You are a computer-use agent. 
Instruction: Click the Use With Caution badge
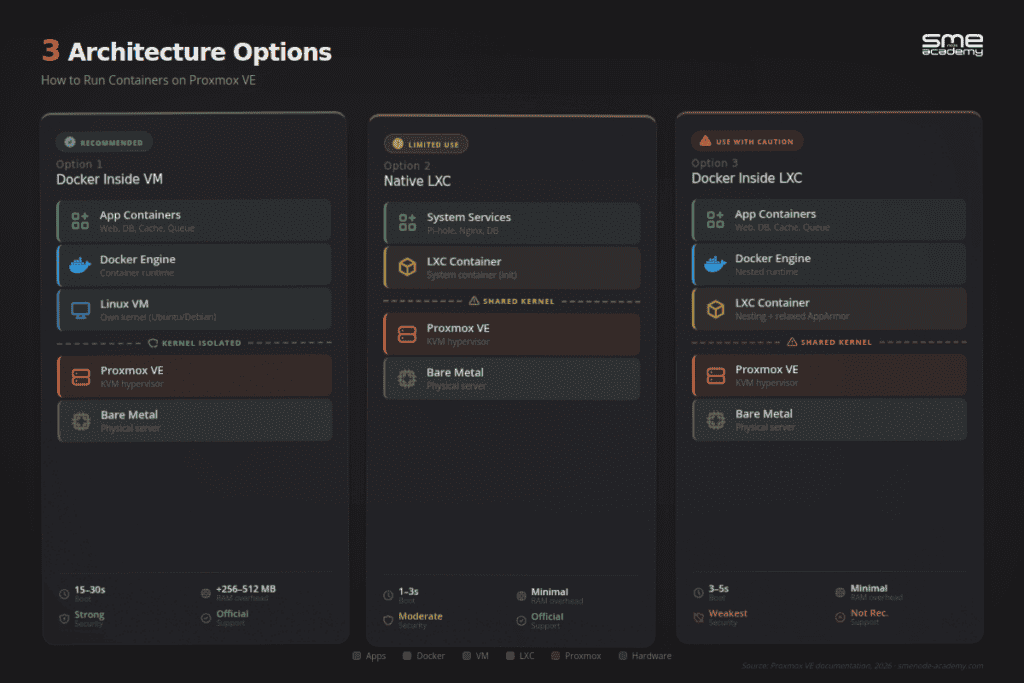[x=747, y=141]
